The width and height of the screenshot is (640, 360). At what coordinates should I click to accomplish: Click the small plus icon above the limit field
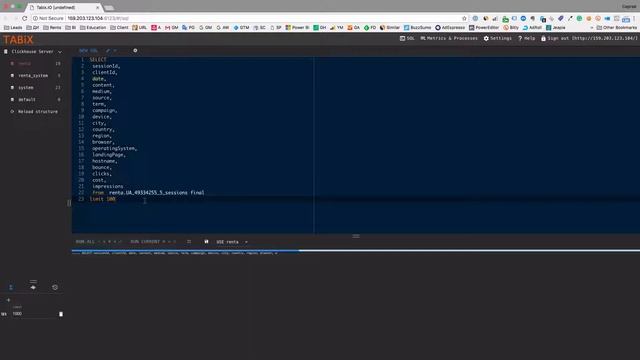(x=8, y=300)
